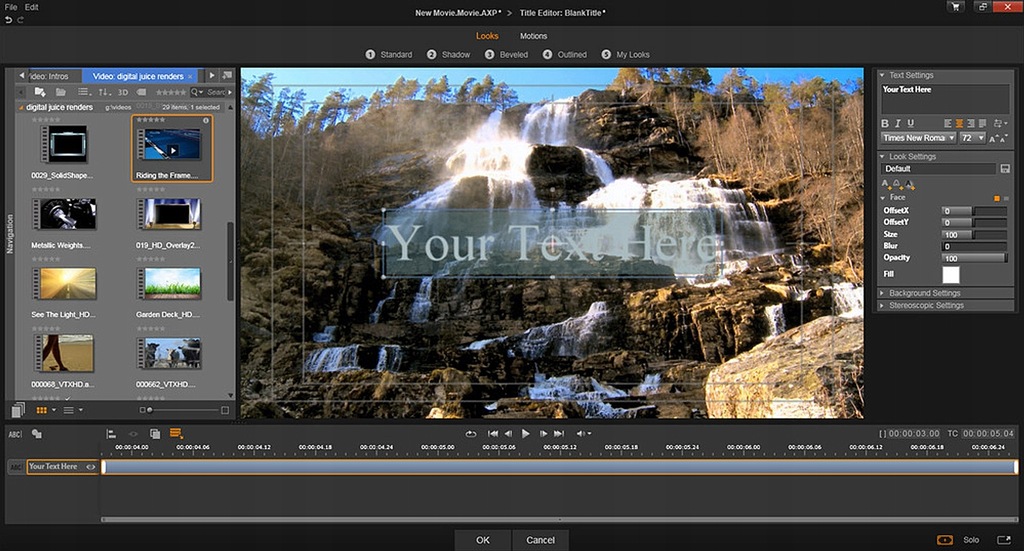Select the Beveled looks category
1024x551 pixels.
(507, 55)
